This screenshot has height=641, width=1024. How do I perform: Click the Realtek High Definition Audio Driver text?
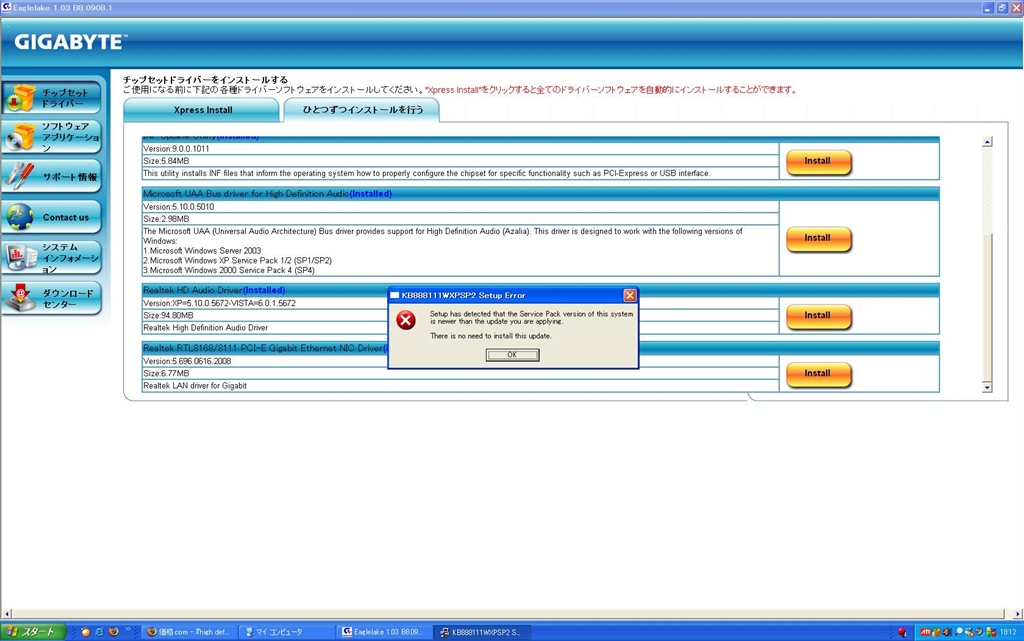click(206, 328)
